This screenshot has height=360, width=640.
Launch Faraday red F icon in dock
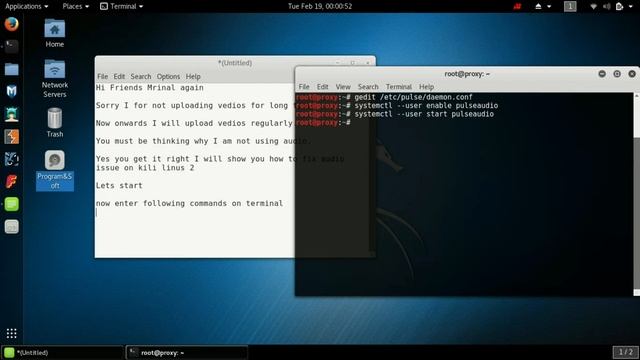[11, 181]
